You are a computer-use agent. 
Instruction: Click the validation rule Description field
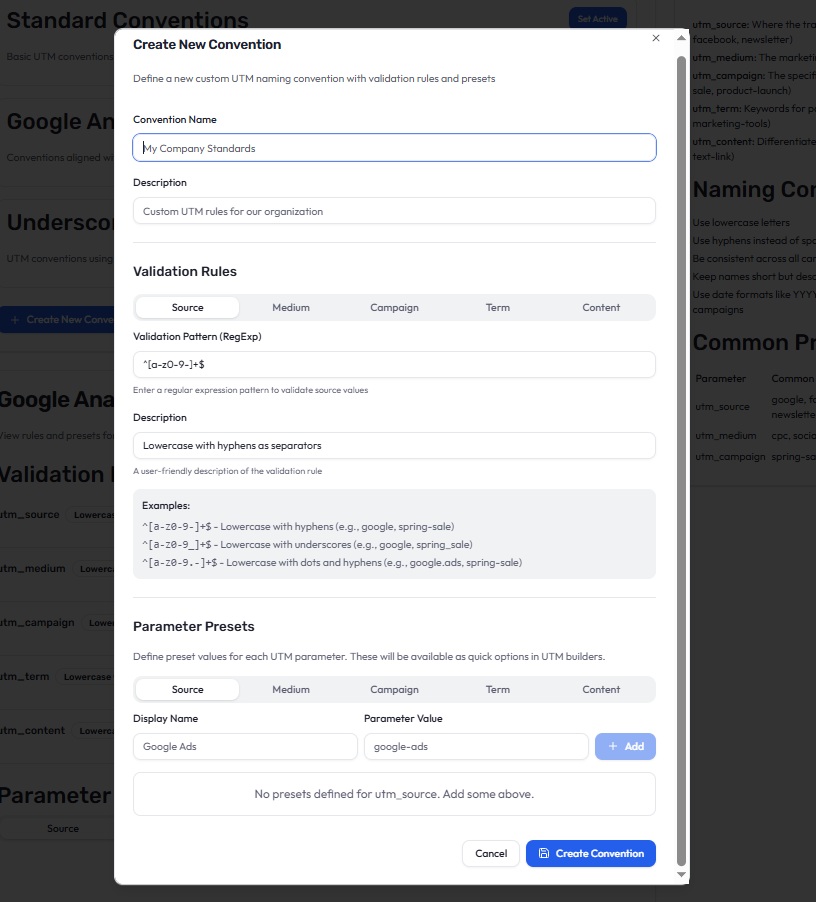[394, 445]
